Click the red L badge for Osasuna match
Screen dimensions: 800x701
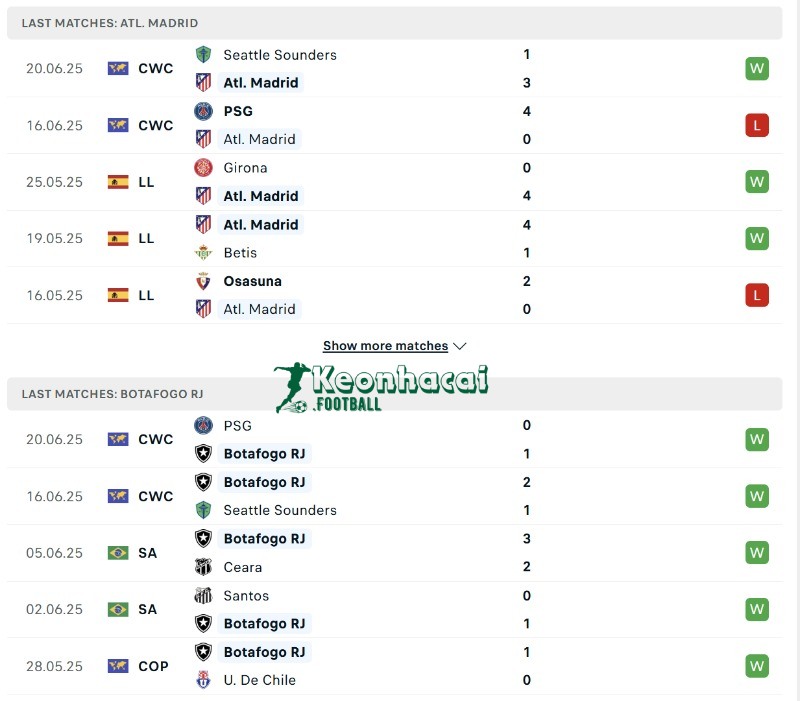click(x=757, y=295)
